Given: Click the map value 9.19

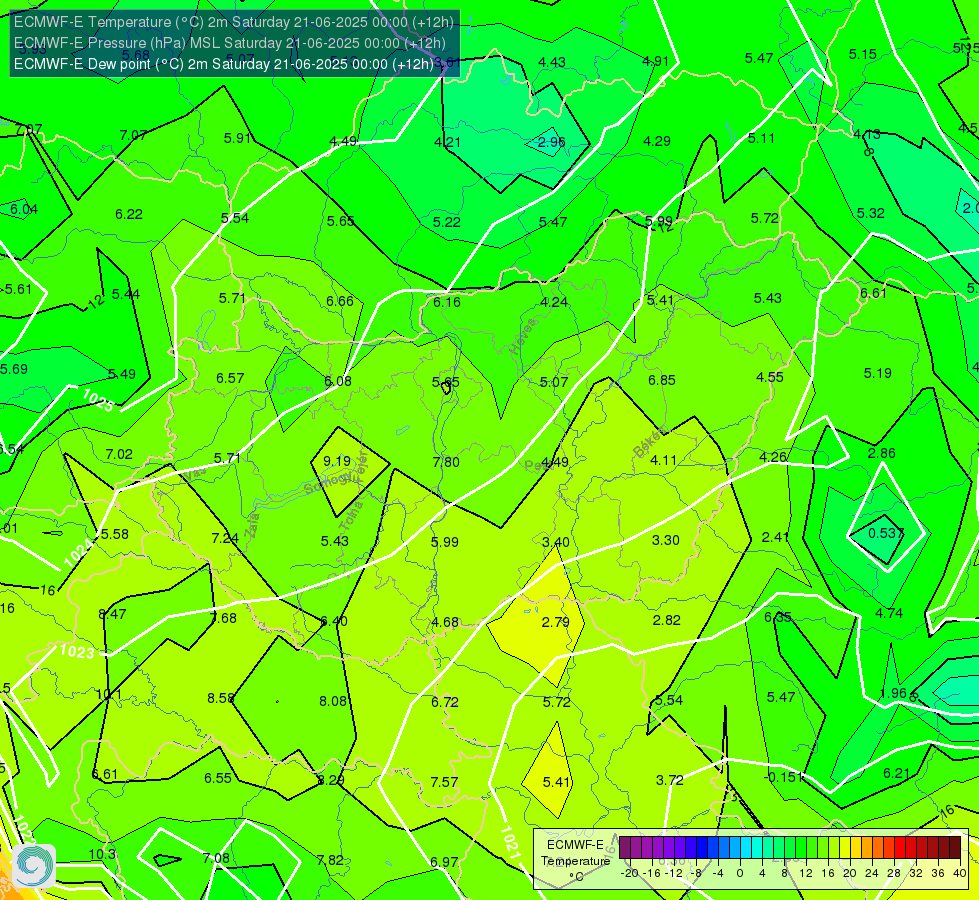Looking at the screenshot, I should tap(337, 461).
